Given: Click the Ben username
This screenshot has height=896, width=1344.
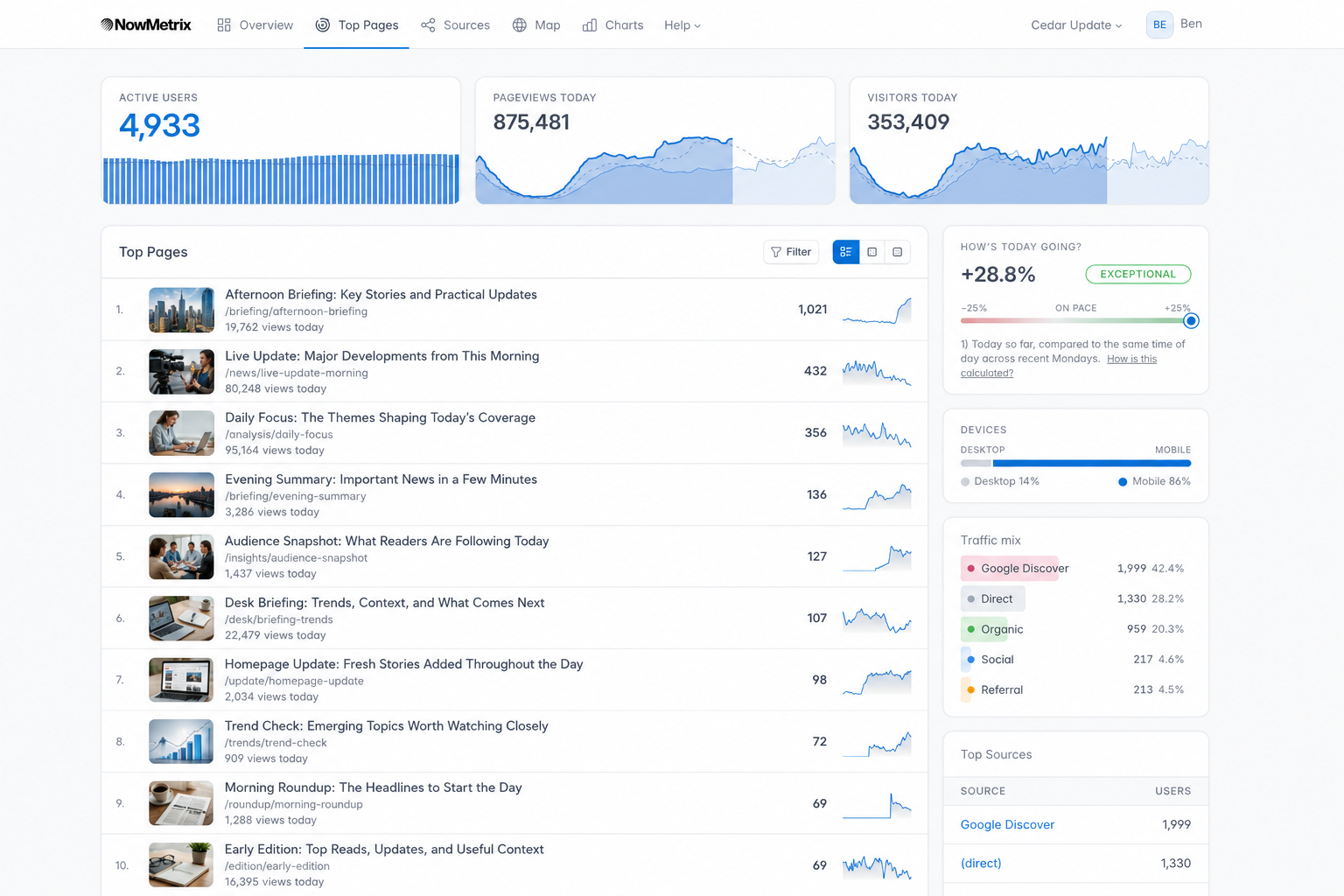Looking at the screenshot, I should tap(1191, 24).
